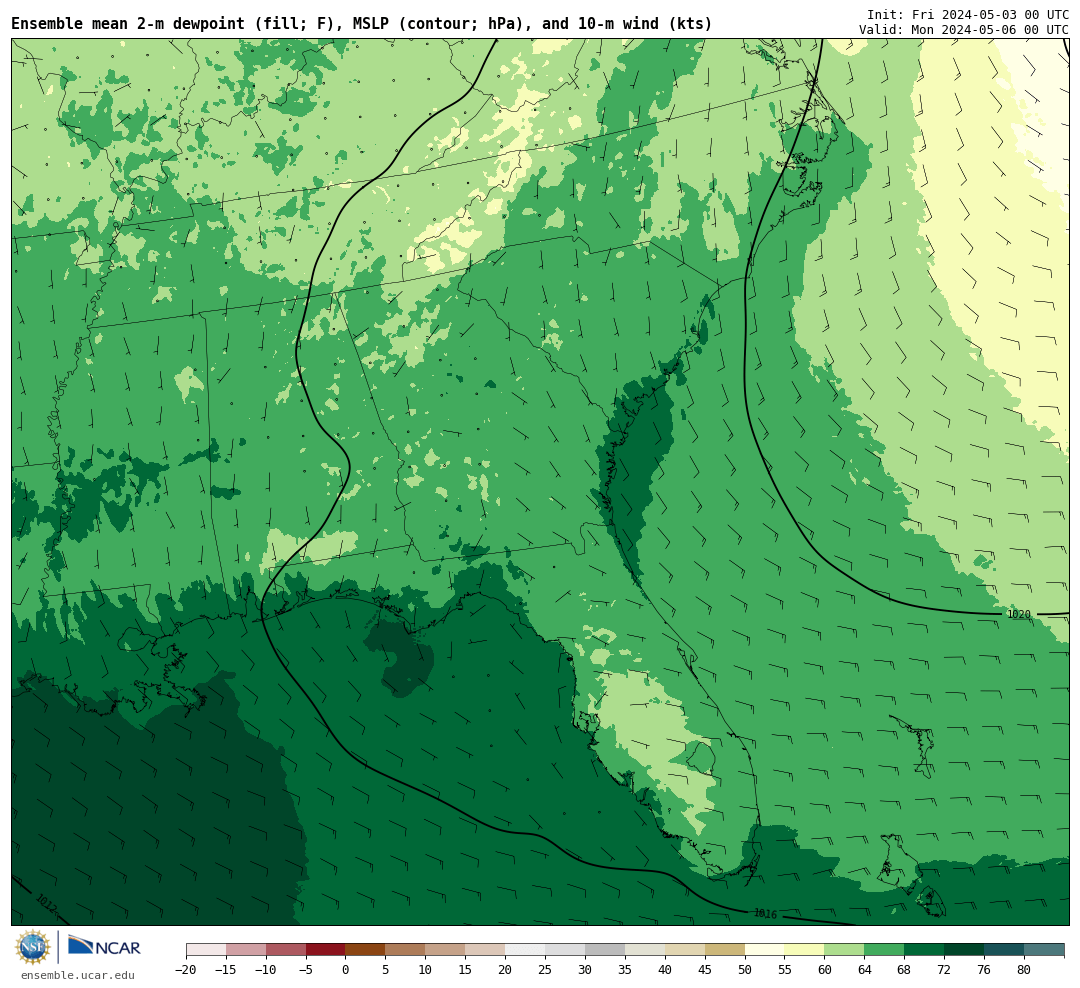Viewport: 1080px width, 988px height.
Task: Pick the dark green swatch between 68 and 72
Action: coord(924,950)
